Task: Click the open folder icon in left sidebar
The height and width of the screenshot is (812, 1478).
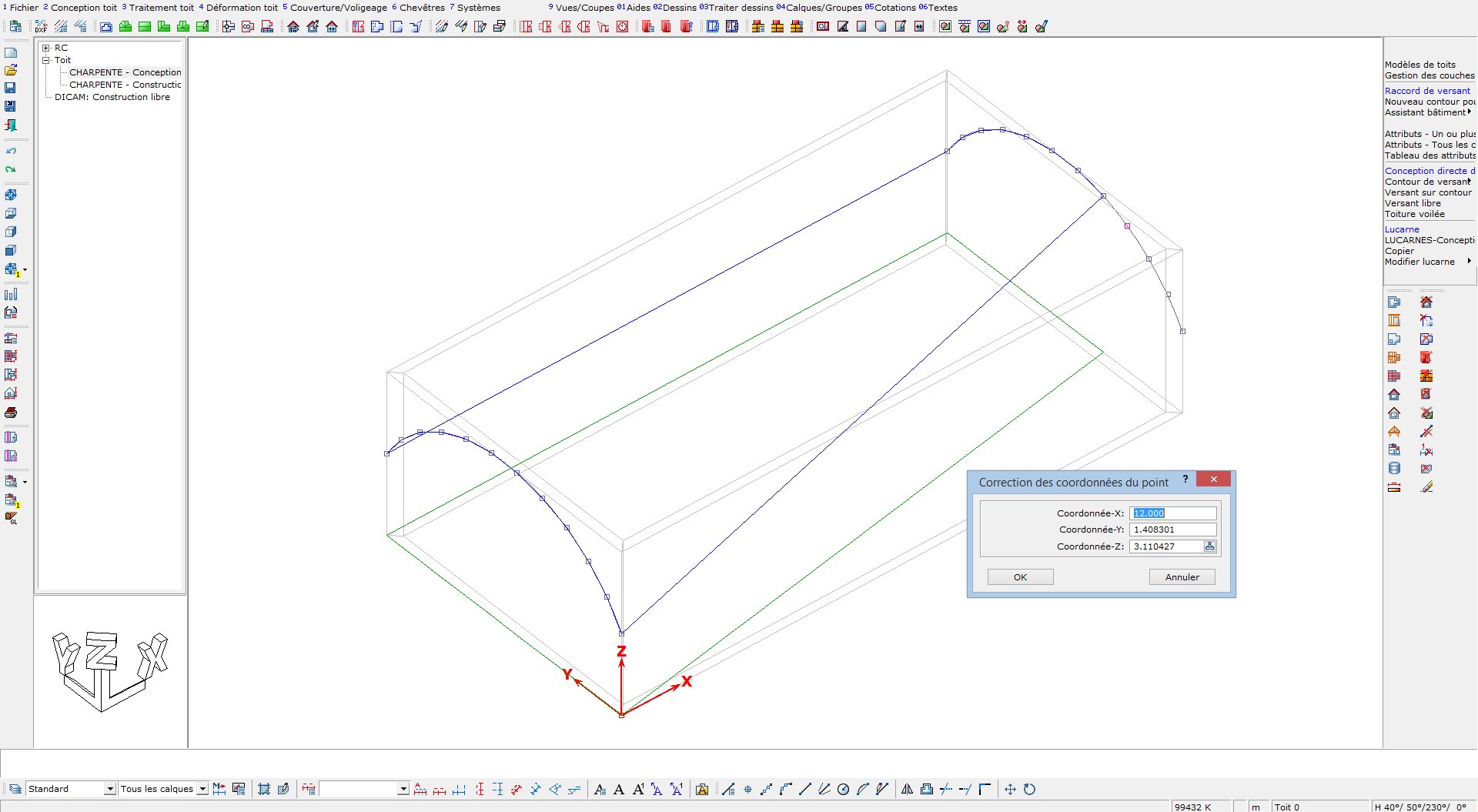Action: 11,70
